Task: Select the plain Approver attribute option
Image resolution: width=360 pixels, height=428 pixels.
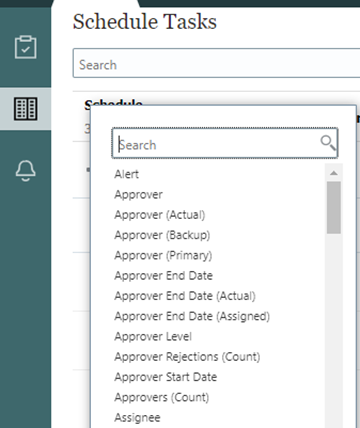Action: [138, 194]
